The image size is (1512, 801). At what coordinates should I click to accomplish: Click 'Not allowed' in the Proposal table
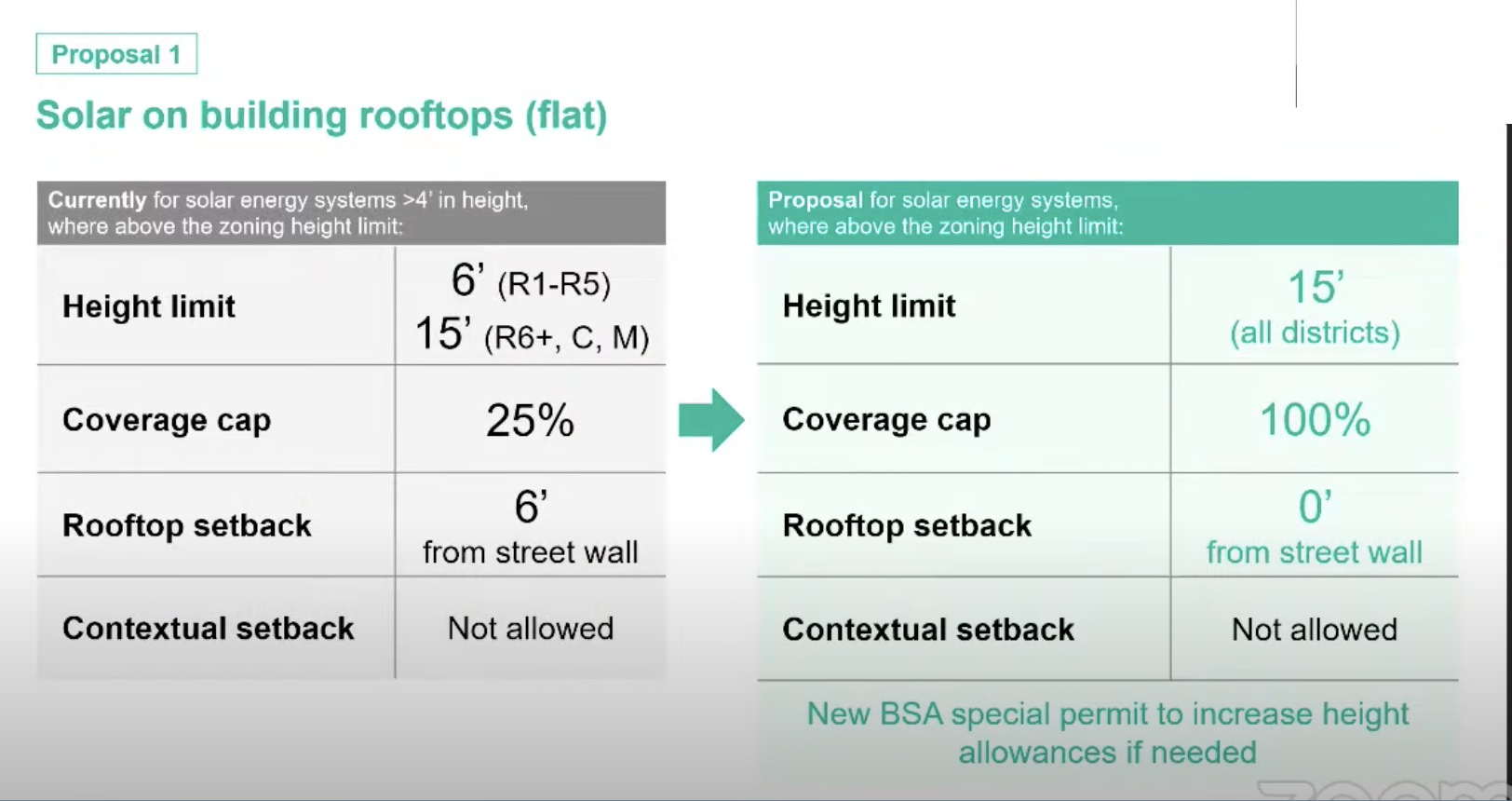(1315, 630)
